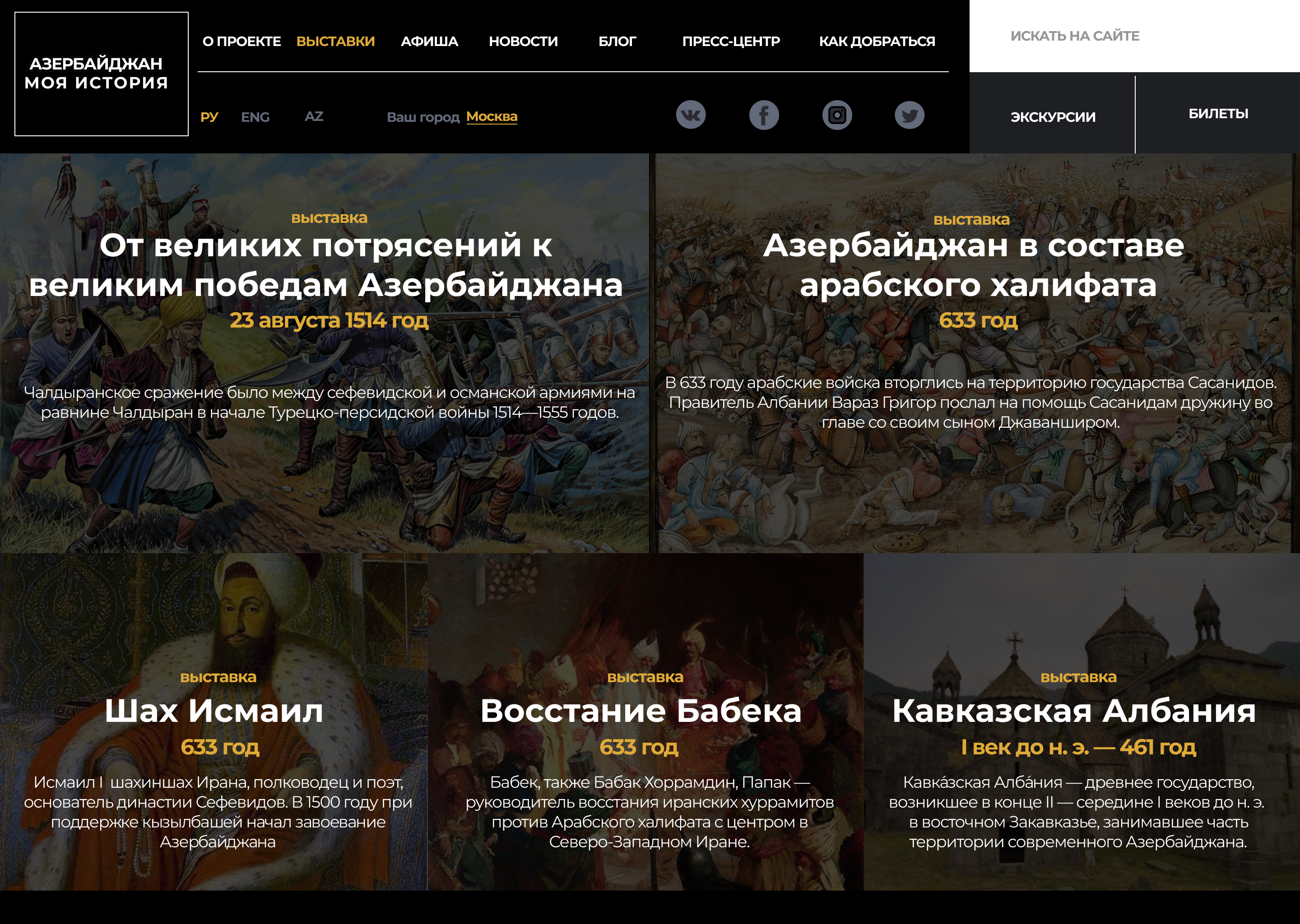Click the 'Ваш город' label
The image size is (1300, 924).
coord(423,117)
